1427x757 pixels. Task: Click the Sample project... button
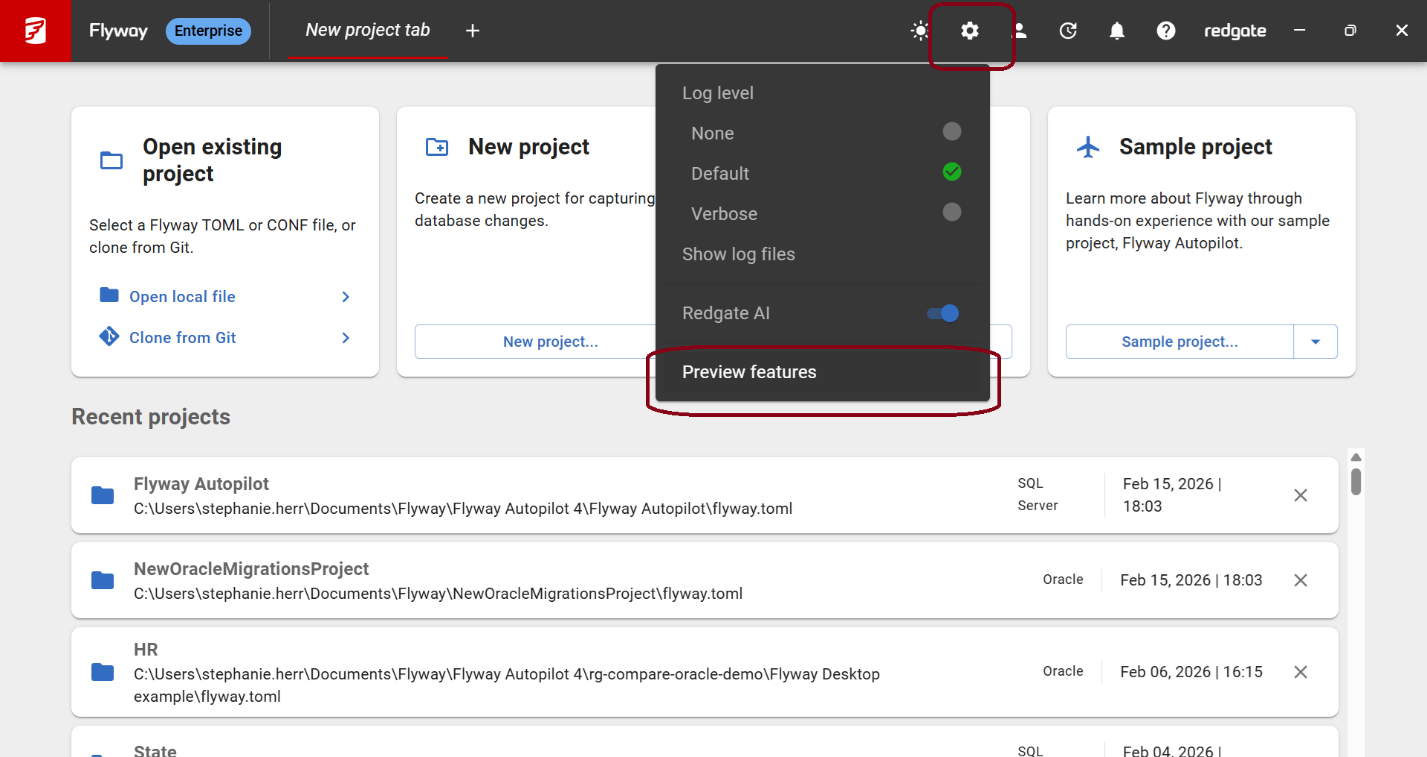[x=1179, y=342]
